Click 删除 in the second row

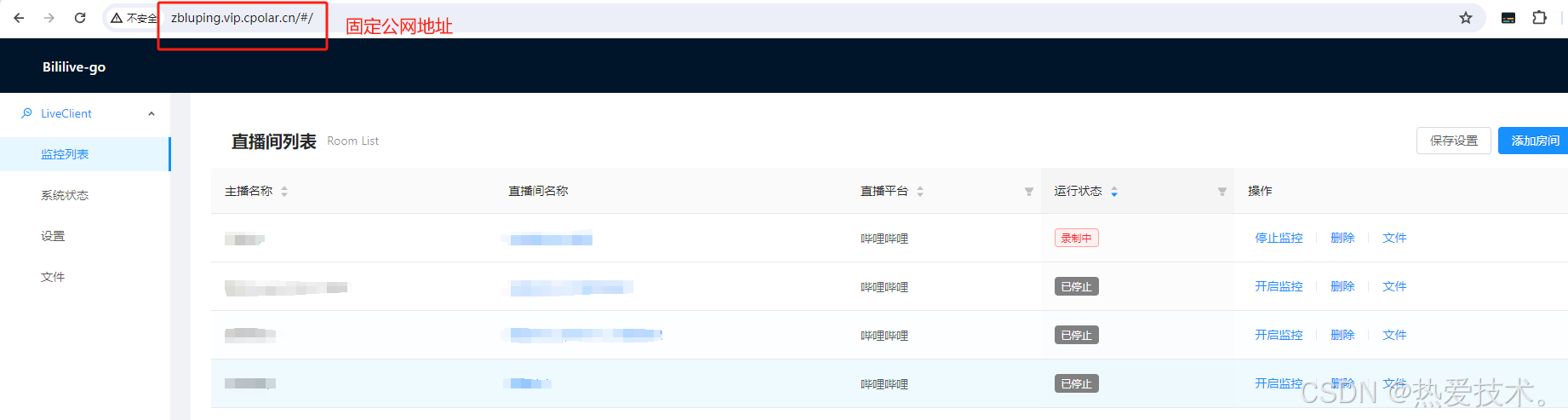click(1342, 286)
